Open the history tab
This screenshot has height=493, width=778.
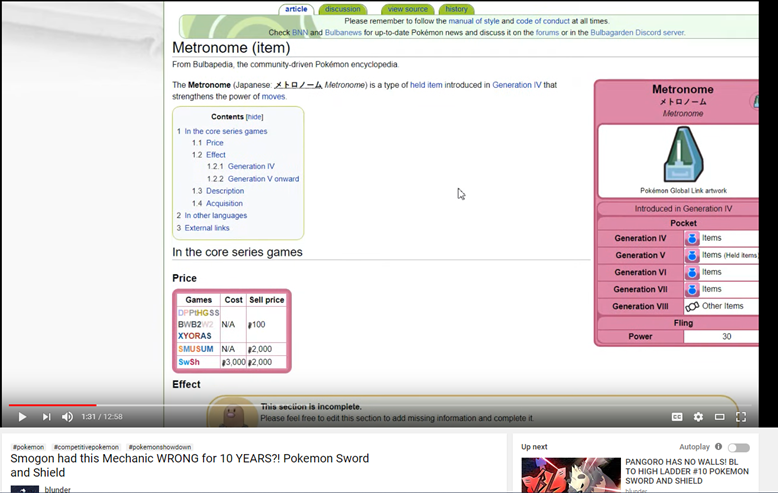click(456, 9)
